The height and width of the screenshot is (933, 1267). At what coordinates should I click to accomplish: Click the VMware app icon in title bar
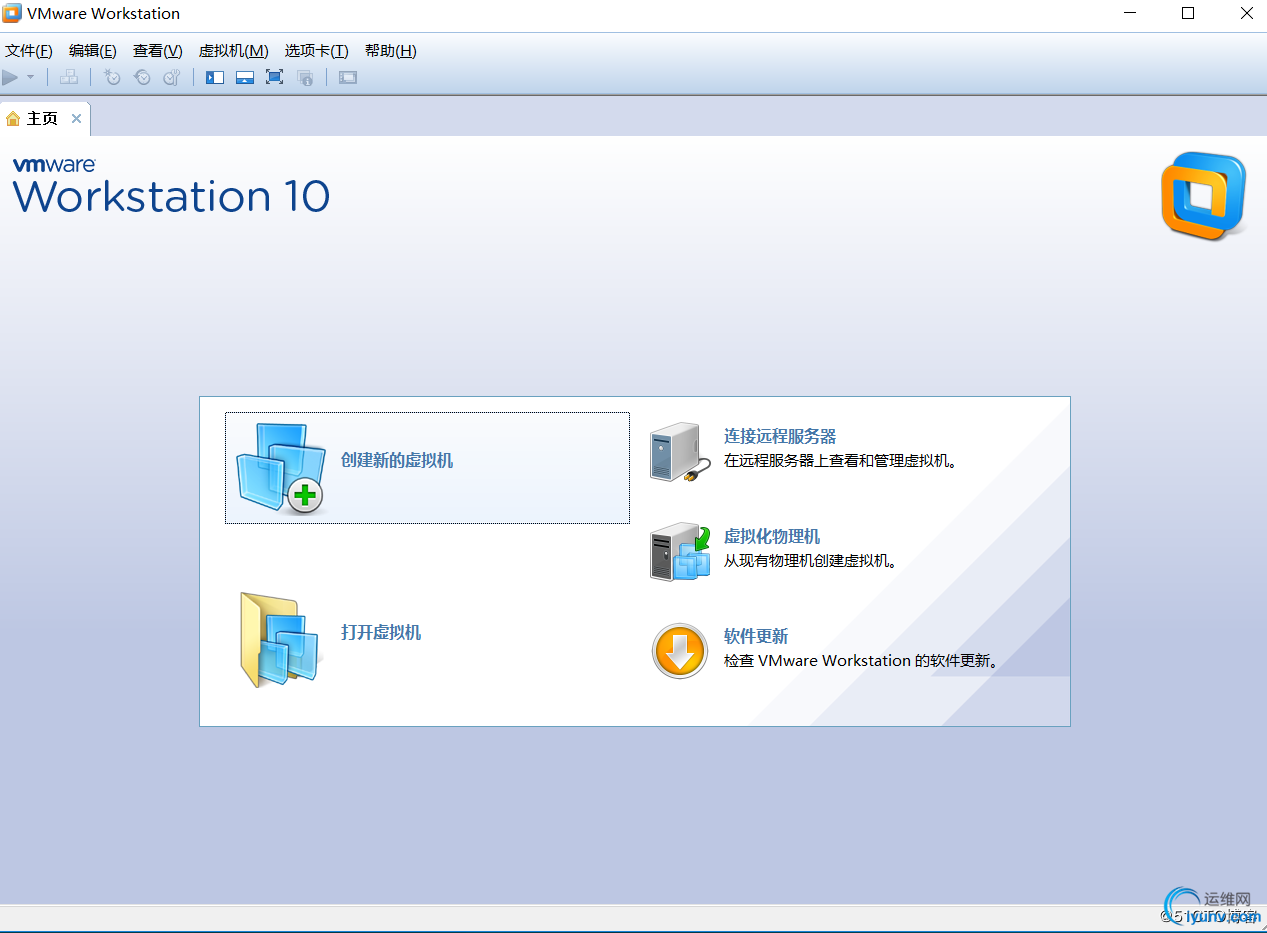click(x=12, y=13)
